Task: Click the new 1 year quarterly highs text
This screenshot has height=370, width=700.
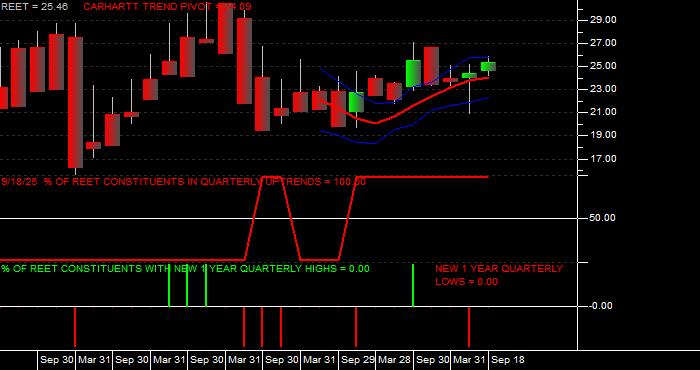Action: [x=185, y=269]
